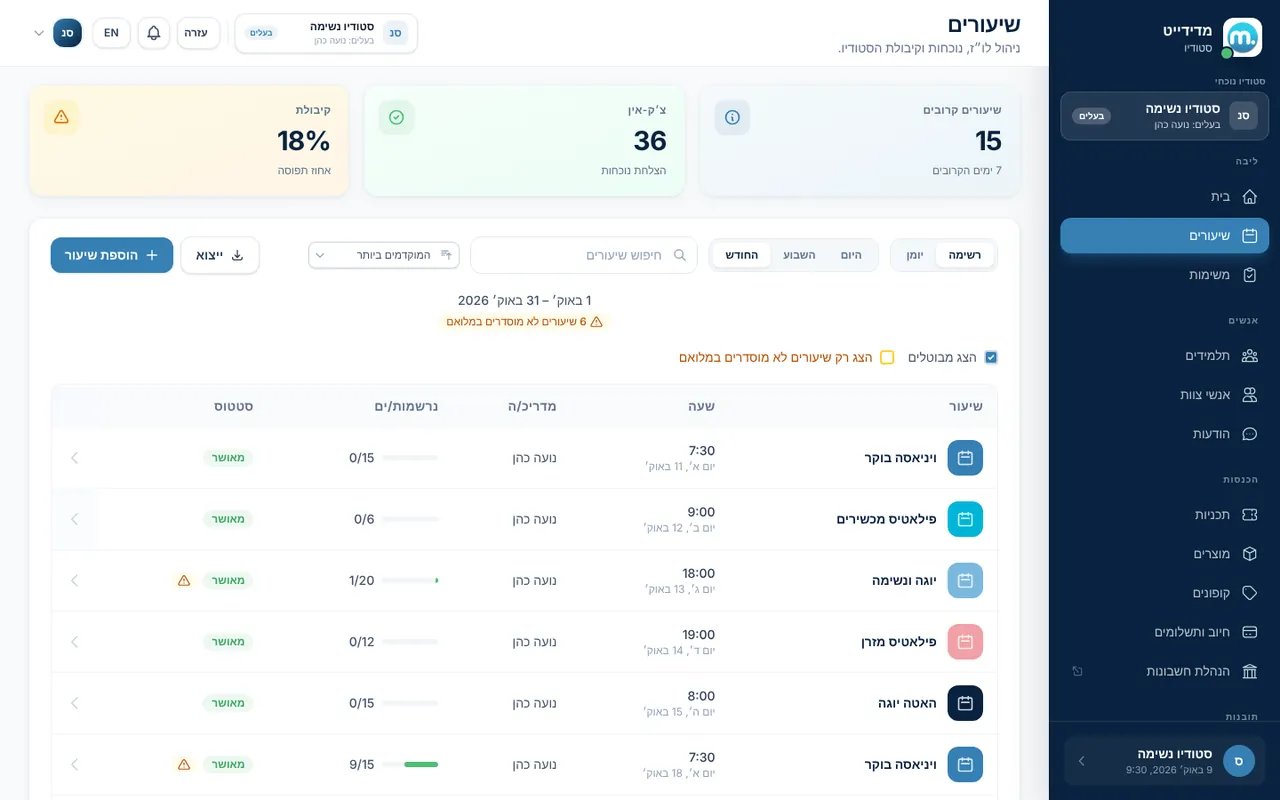Click the info icon on the שיעורים קרובים card
Screen dimensions: 1280x800
tap(732, 117)
